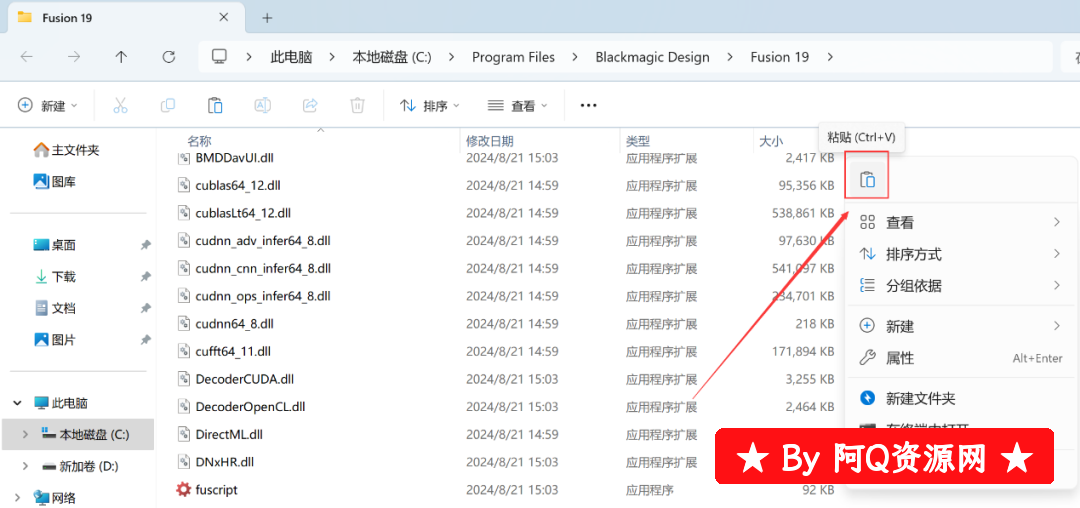The image size is (1080, 508).
Task: Click the cudnn64_8.dll file icon
Action: point(183,324)
